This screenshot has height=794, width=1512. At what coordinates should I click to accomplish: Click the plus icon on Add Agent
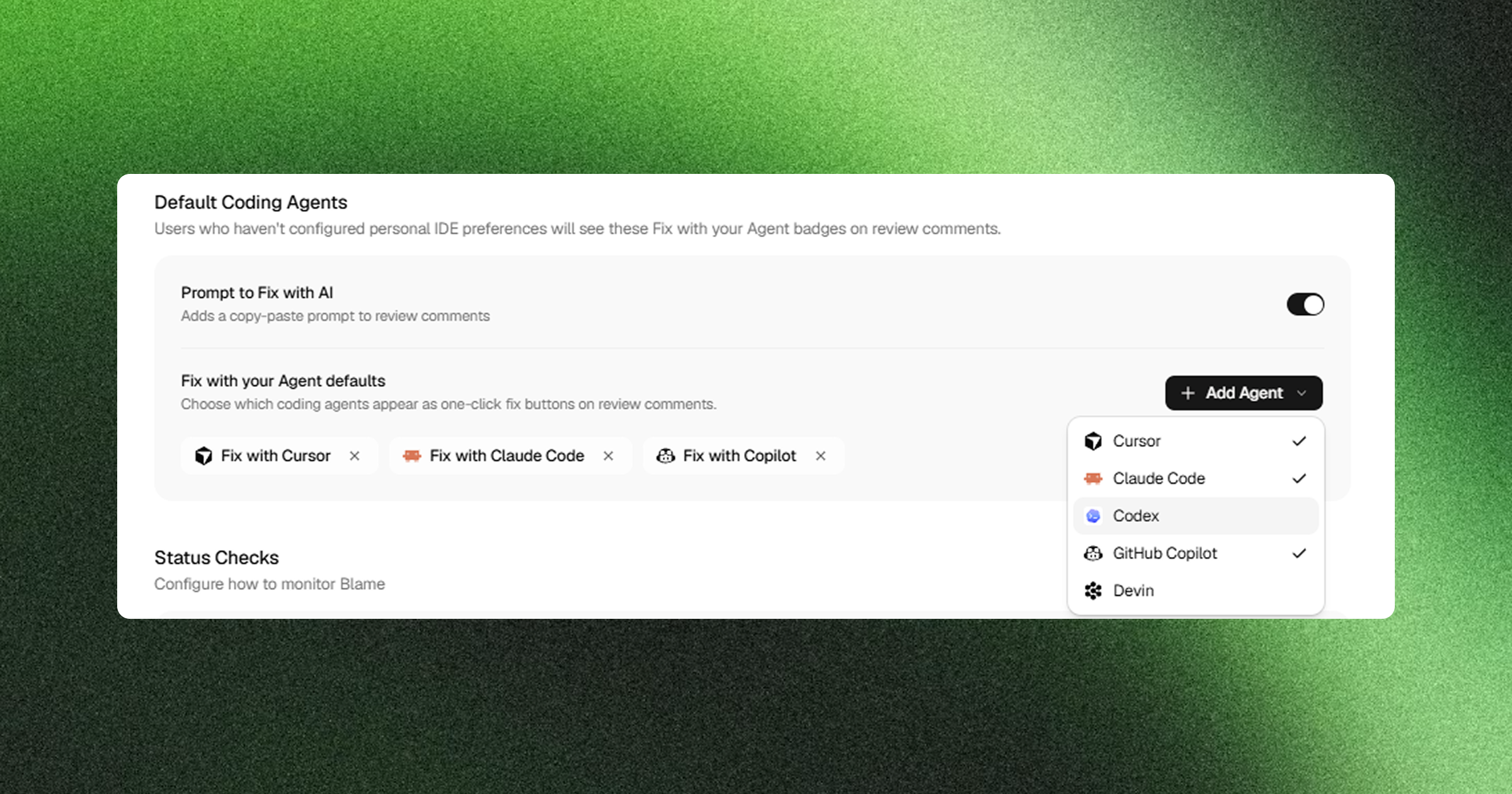point(1188,393)
